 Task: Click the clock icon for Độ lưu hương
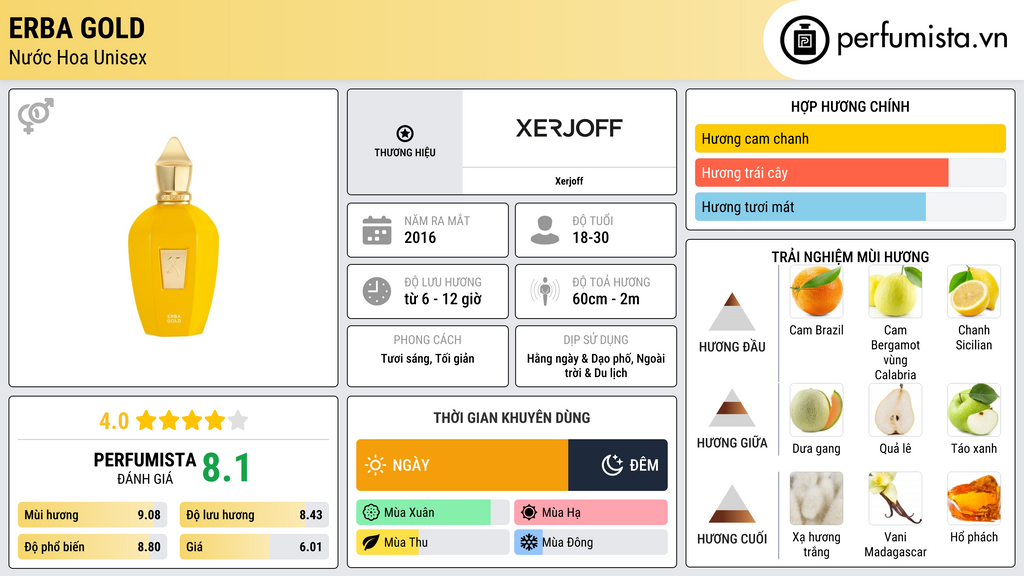pyautogui.click(x=376, y=291)
